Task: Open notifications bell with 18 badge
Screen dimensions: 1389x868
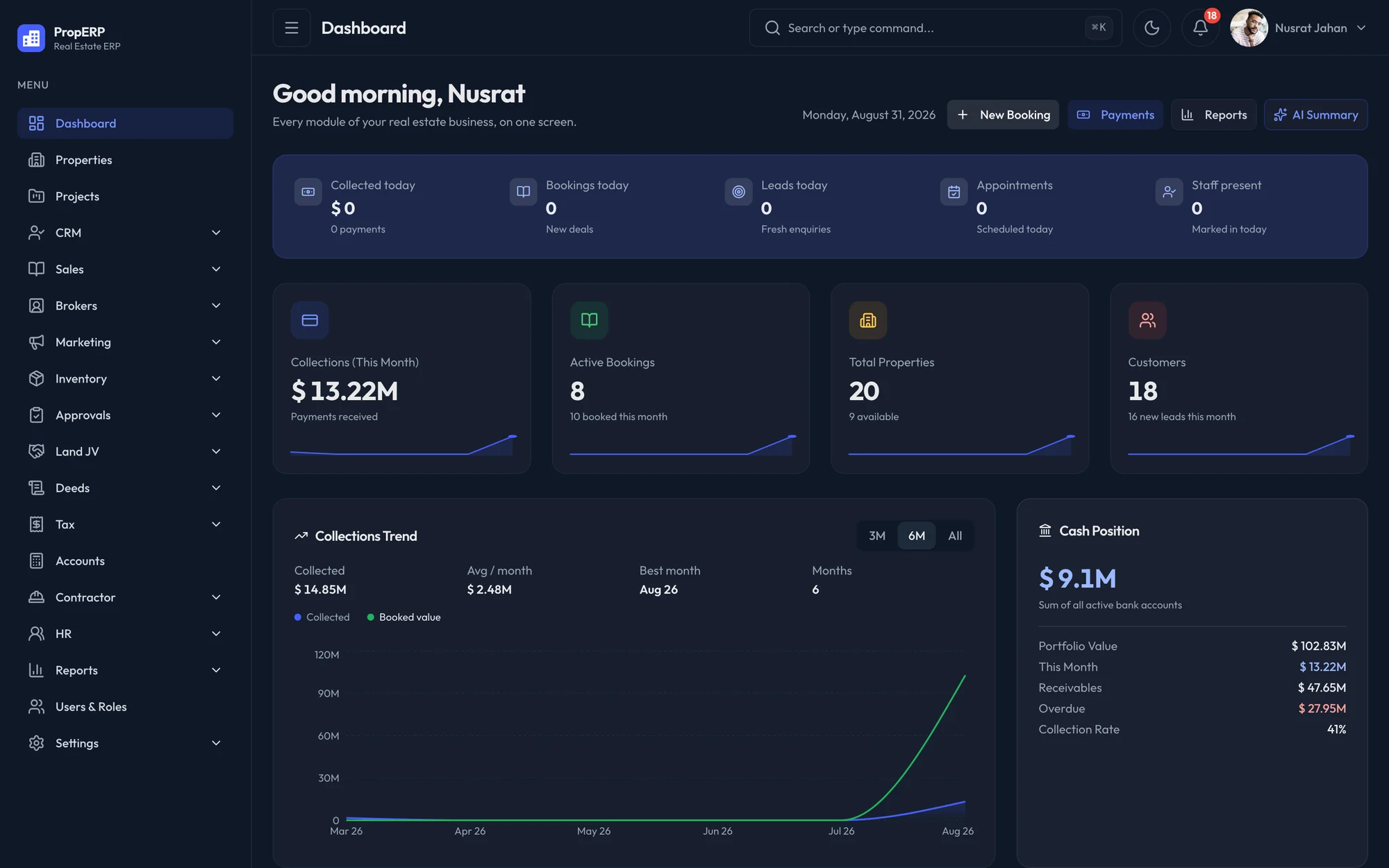Action: 1200,28
